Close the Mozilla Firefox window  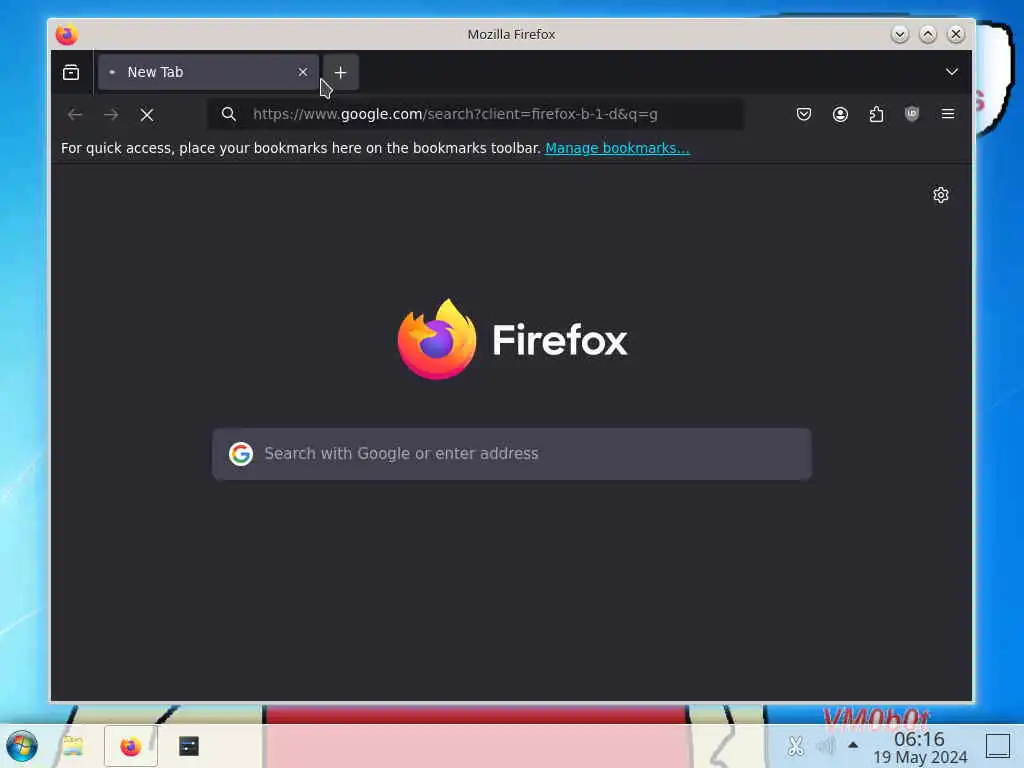[955, 34]
